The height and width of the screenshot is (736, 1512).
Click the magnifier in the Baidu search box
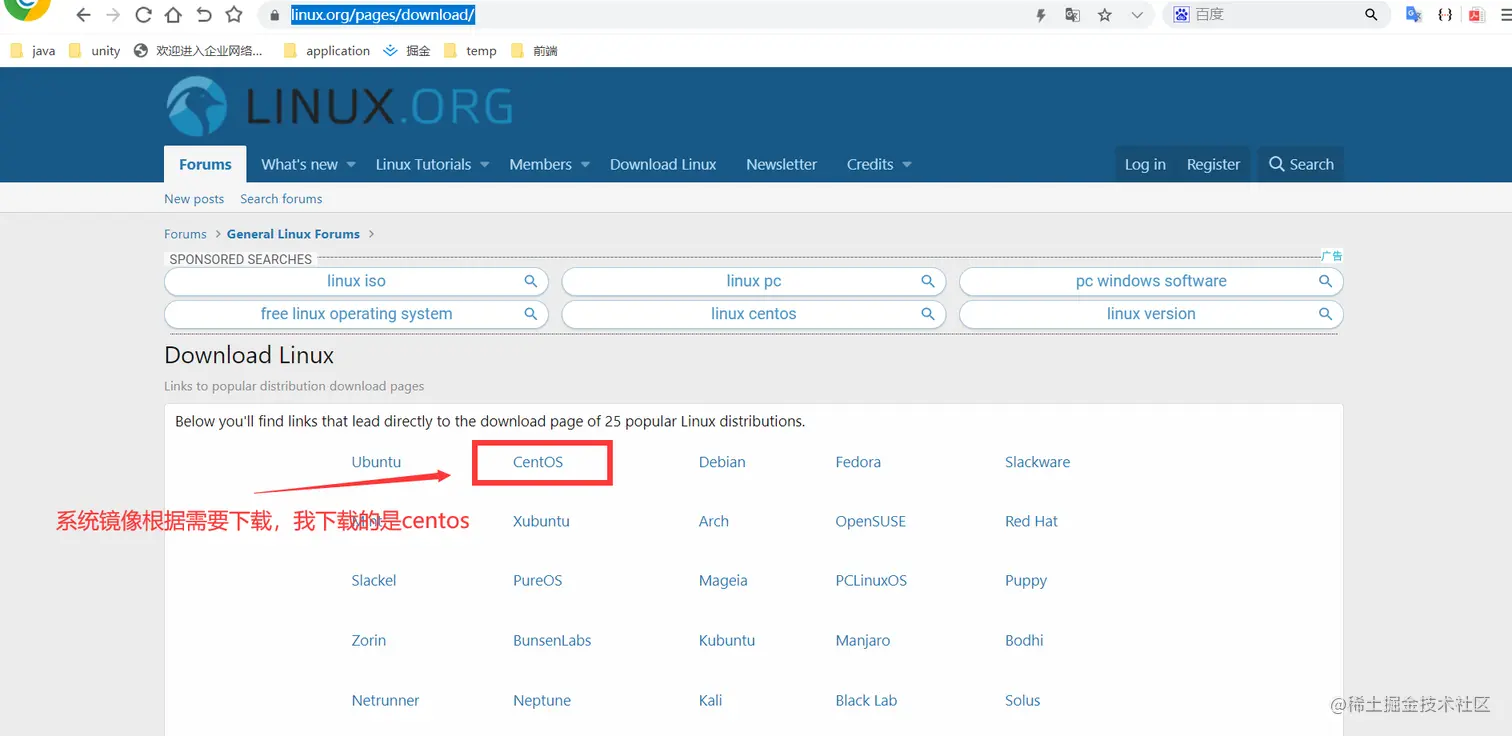click(x=1371, y=15)
